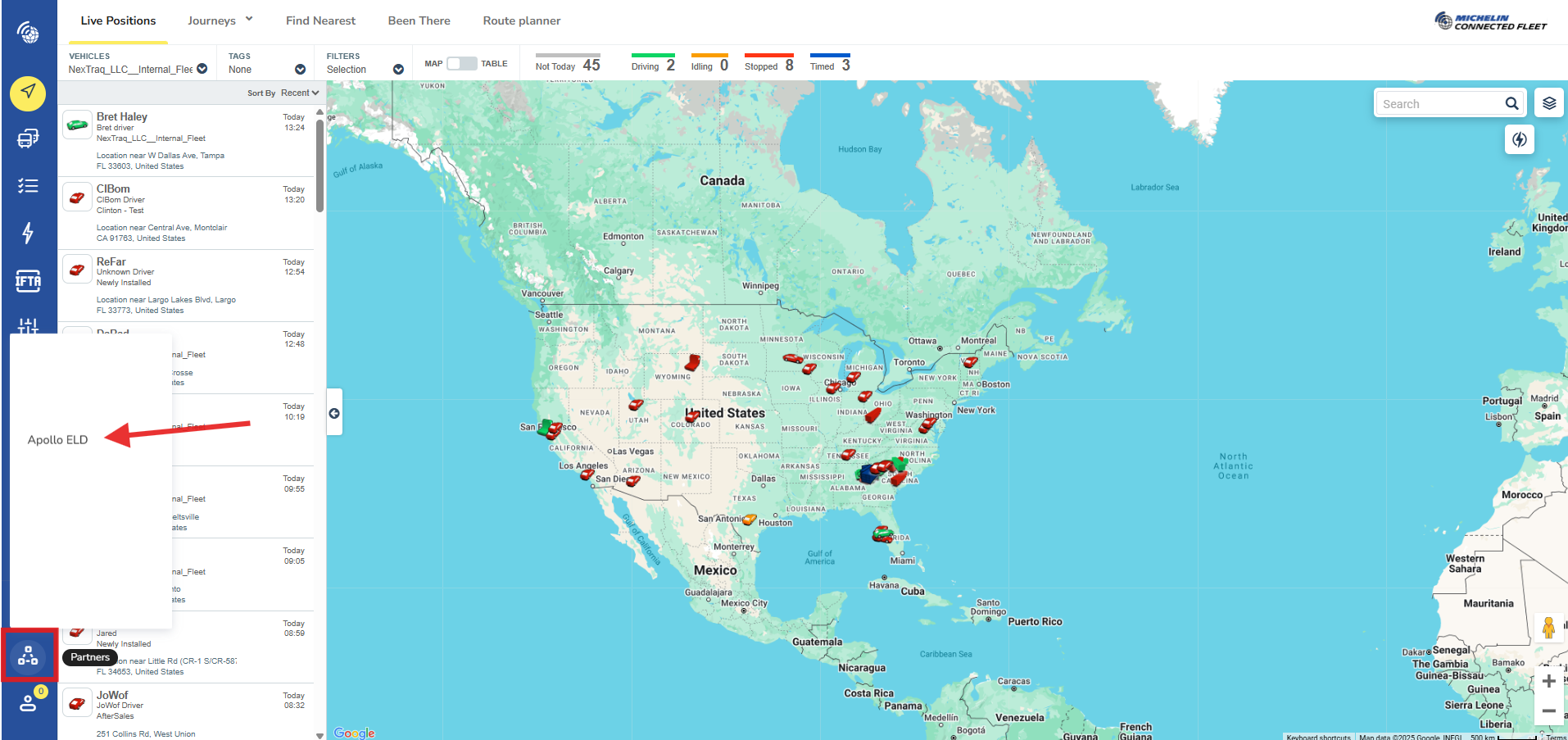
Task: Select the Bret Haley vehicle name
Action: tap(122, 116)
